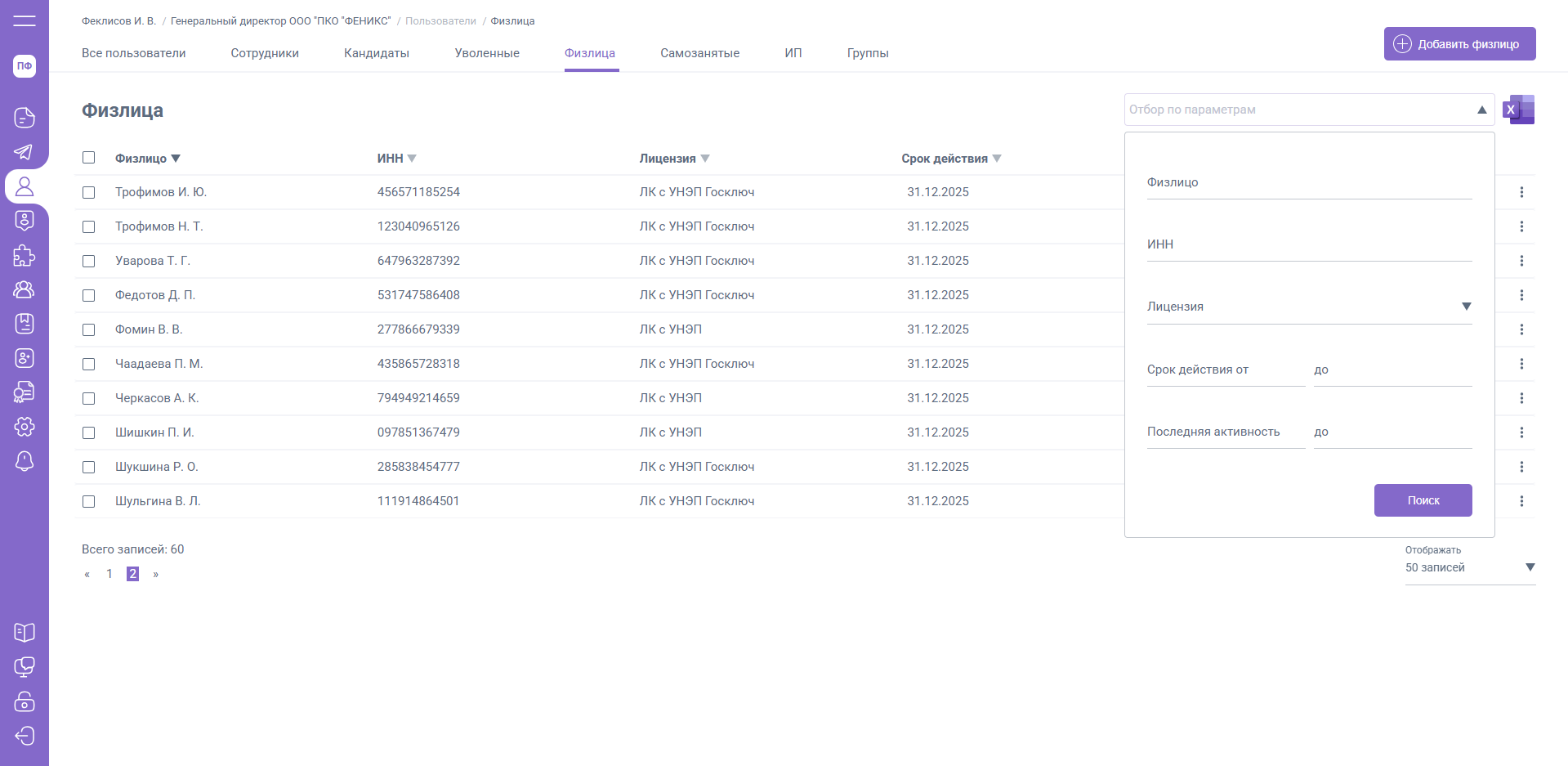Click the Поиск button

coord(1423,500)
